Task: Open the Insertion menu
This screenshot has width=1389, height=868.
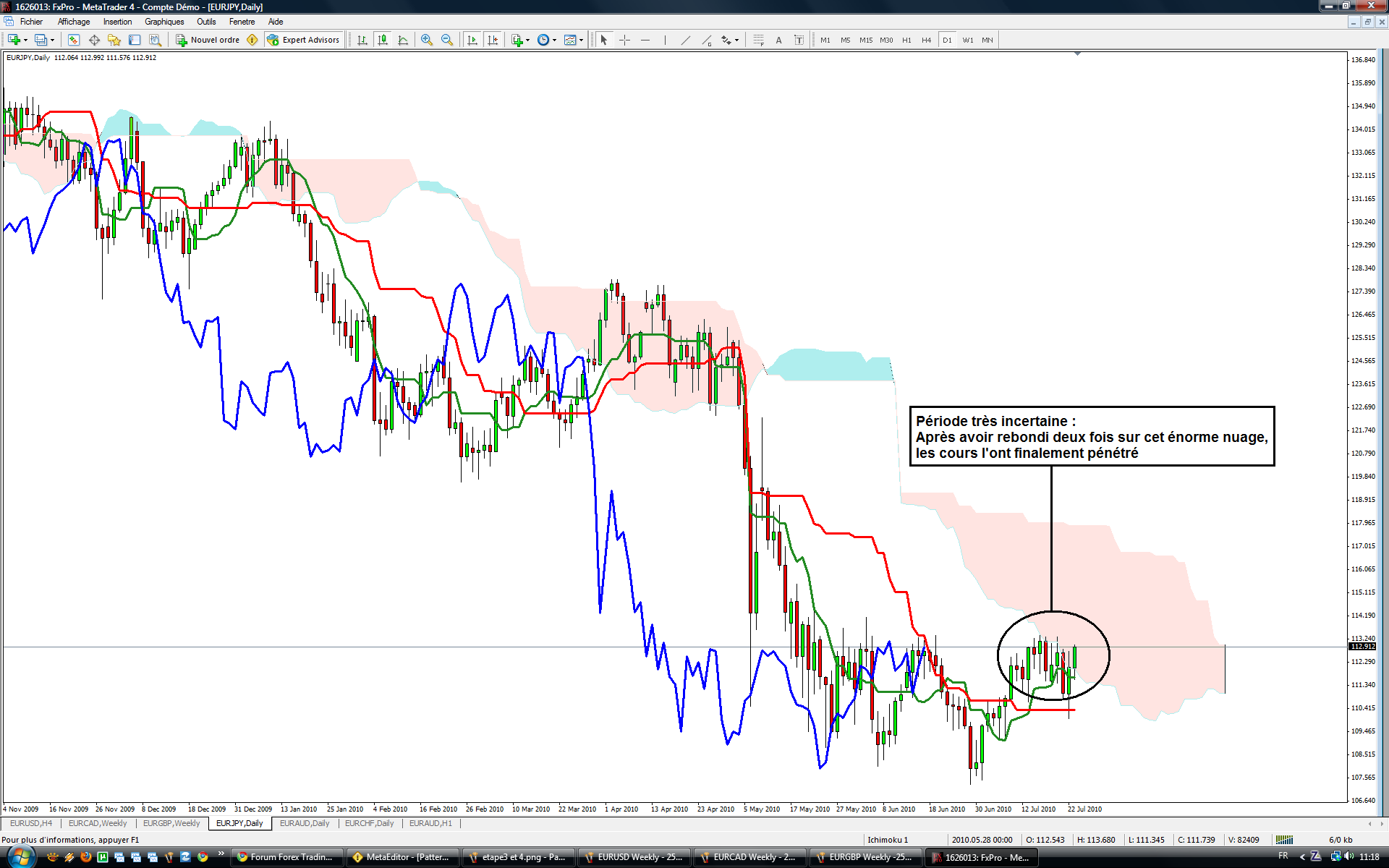Action: point(117,22)
